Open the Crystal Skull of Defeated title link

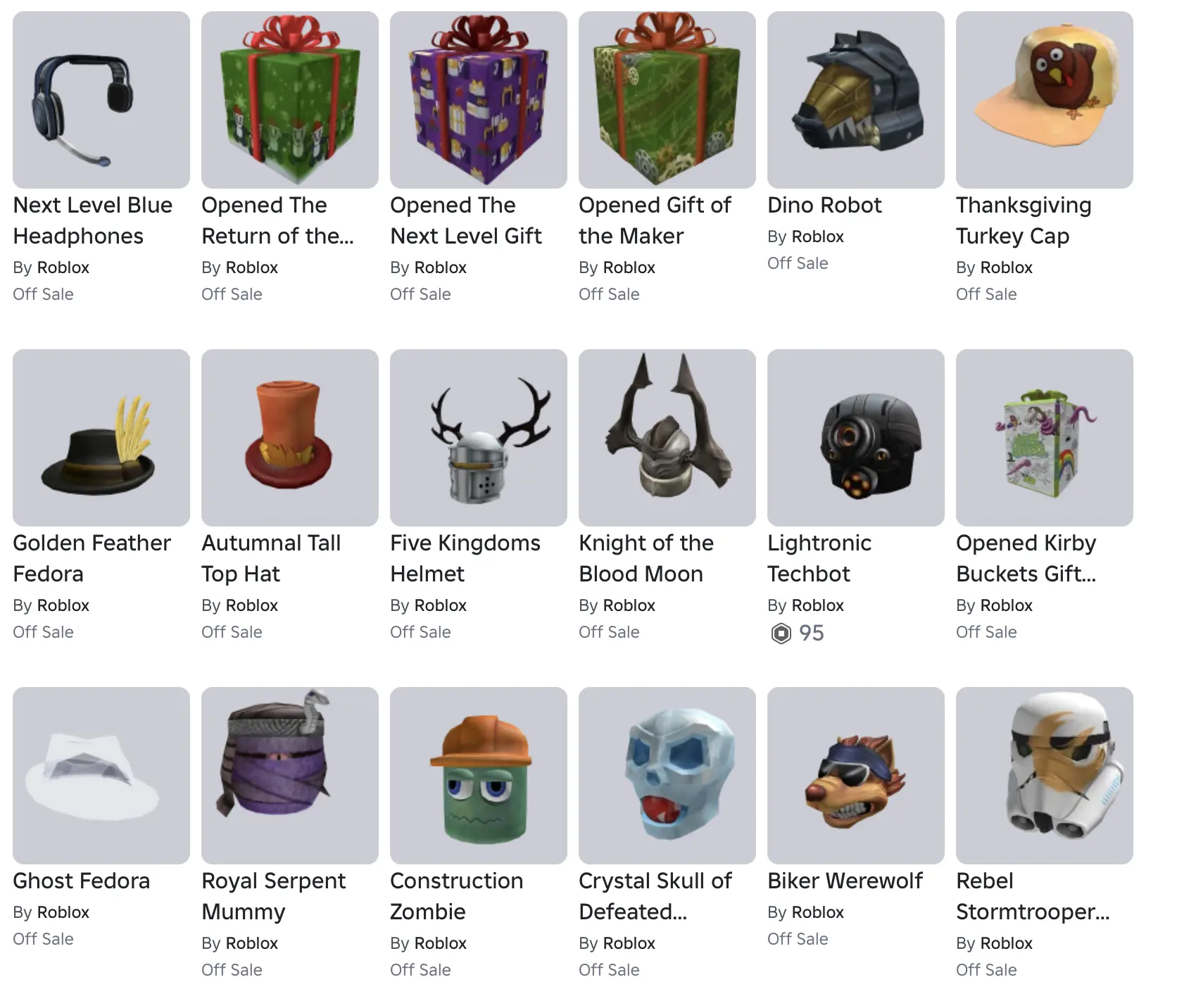(x=655, y=896)
